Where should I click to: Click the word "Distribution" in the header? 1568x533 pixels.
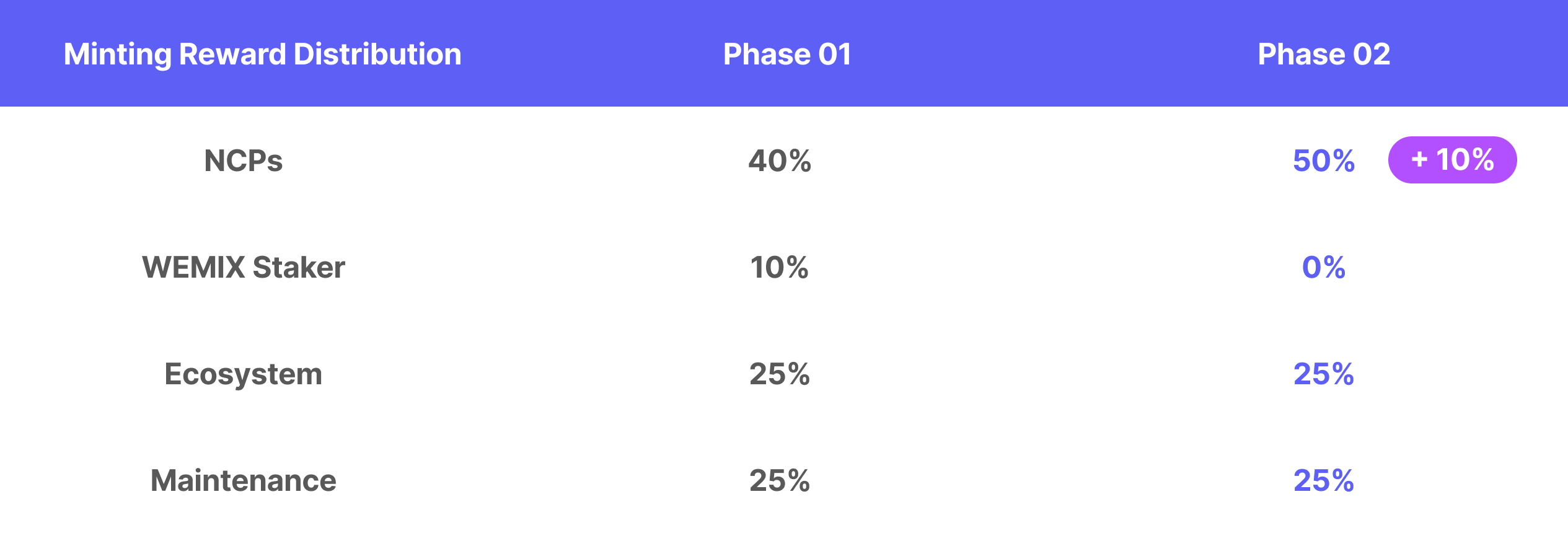tap(377, 55)
